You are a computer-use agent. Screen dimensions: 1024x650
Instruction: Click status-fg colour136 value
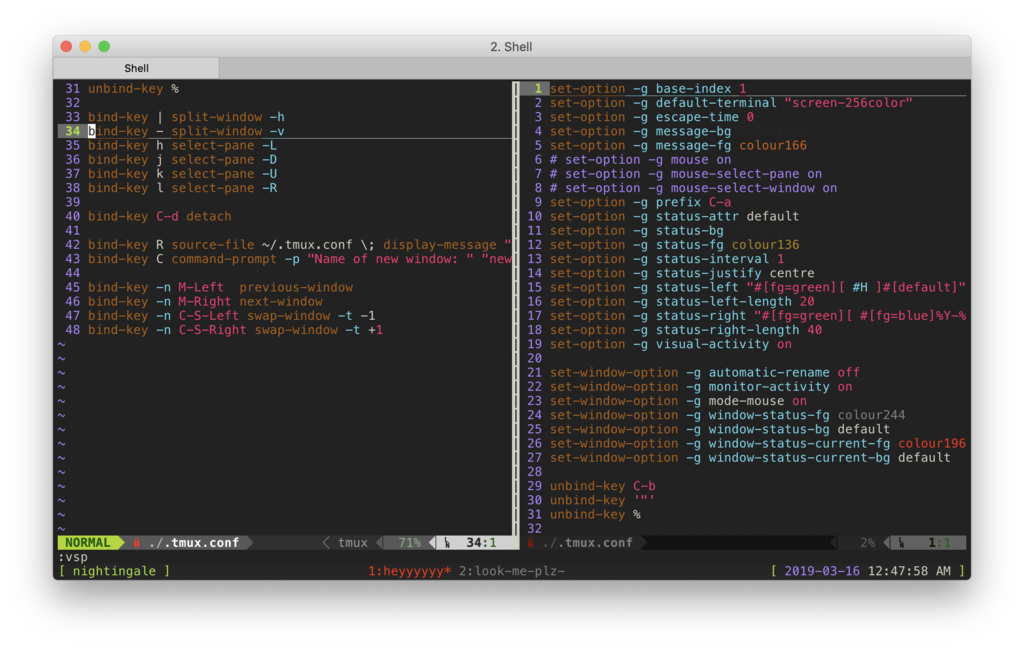[x=765, y=245]
